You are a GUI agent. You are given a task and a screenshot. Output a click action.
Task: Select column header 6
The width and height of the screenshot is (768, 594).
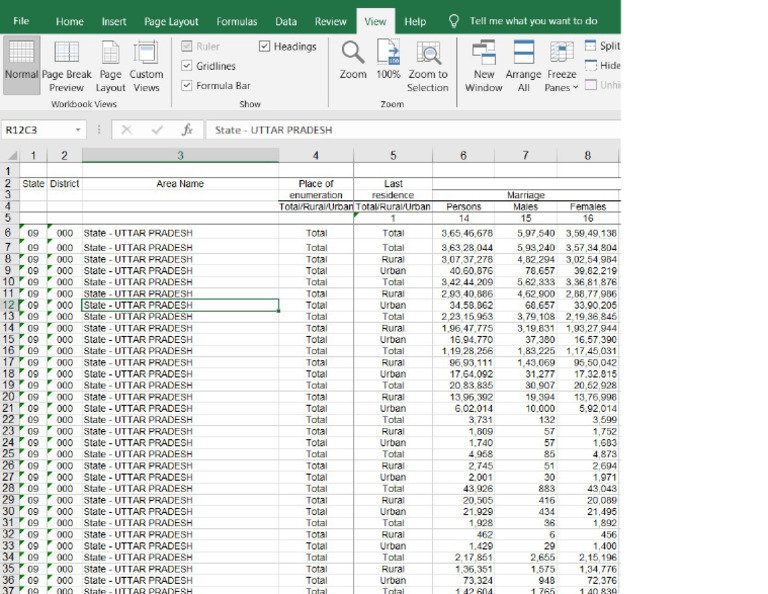coord(463,156)
